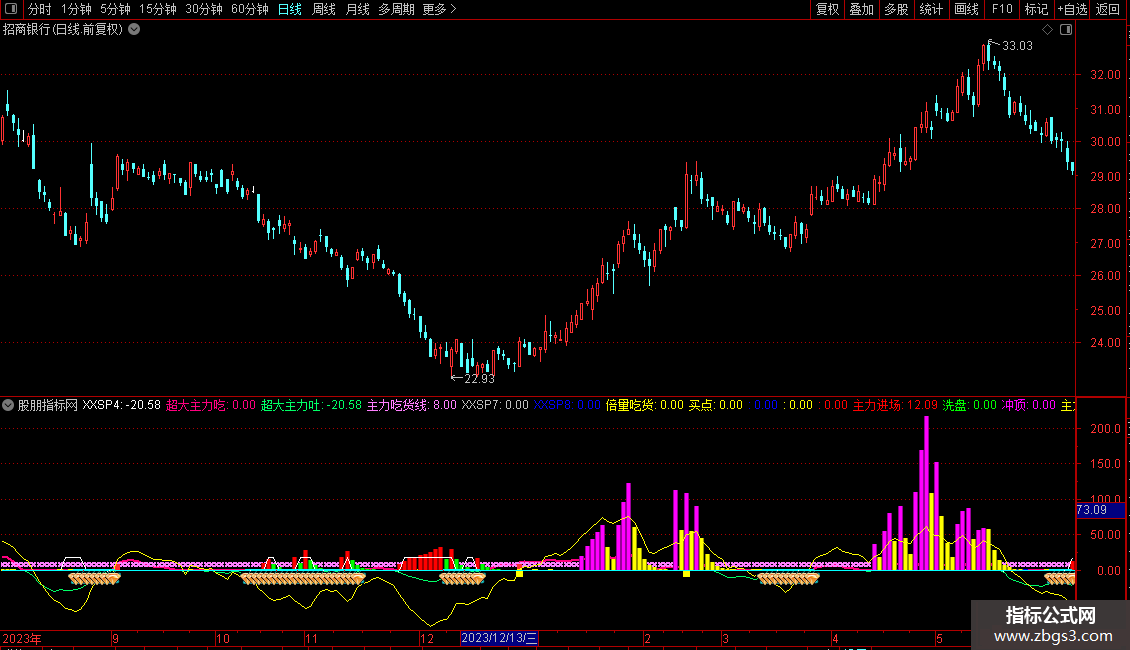Select the 月线 monthly period
The width and height of the screenshot is (1130, 650).
357,10
